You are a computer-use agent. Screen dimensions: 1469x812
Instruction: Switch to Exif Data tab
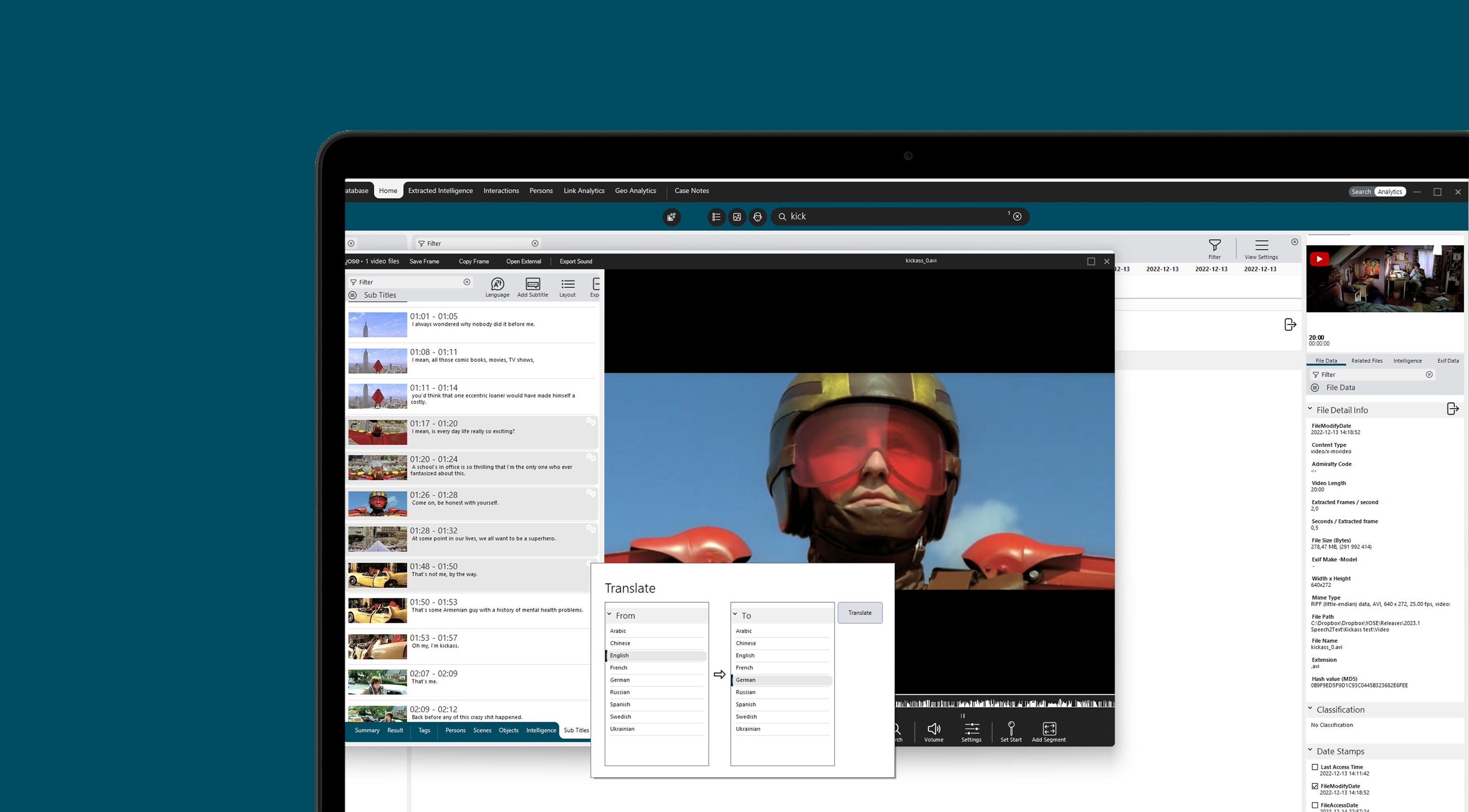(x=1447, y=360)
